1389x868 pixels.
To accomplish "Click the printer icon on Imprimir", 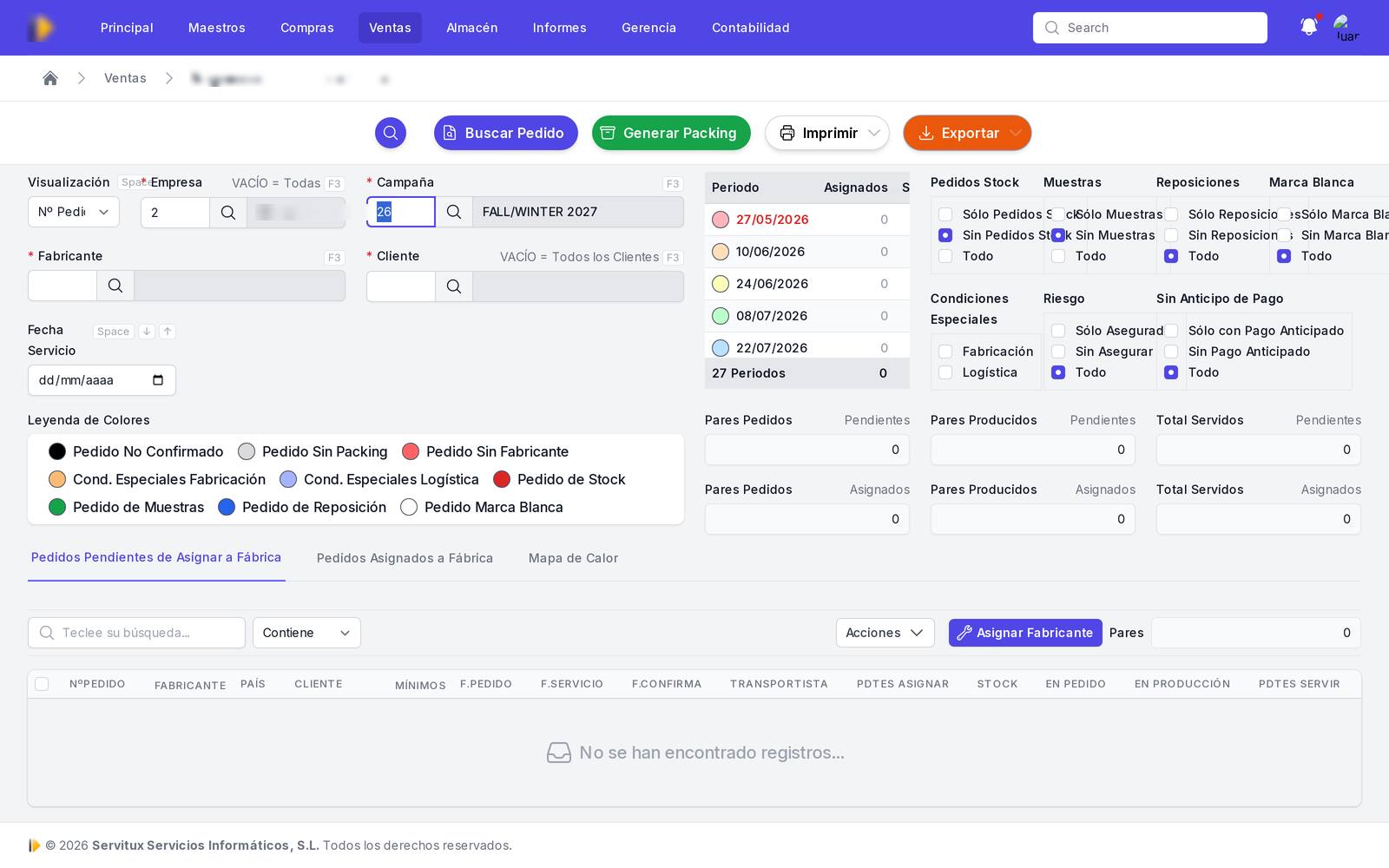I will tap(787, 133).
